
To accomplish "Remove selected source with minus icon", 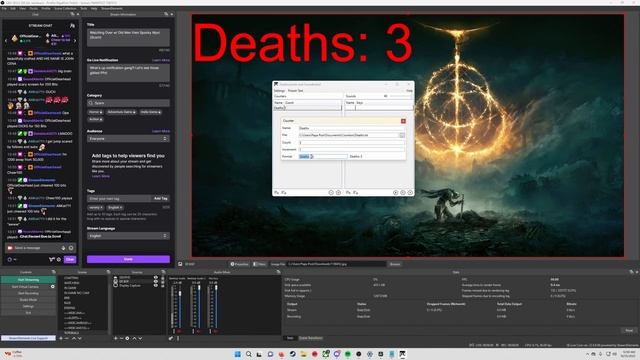I will tap(121, 338).
